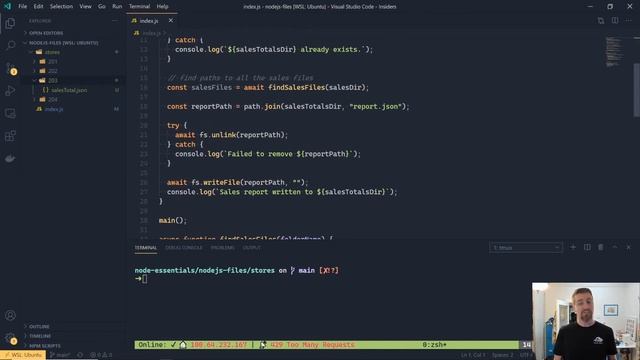Open the Remote Explorer view
Image resolution: width=640 pixels, height=360 pixels.
click(x=10, y=113)
